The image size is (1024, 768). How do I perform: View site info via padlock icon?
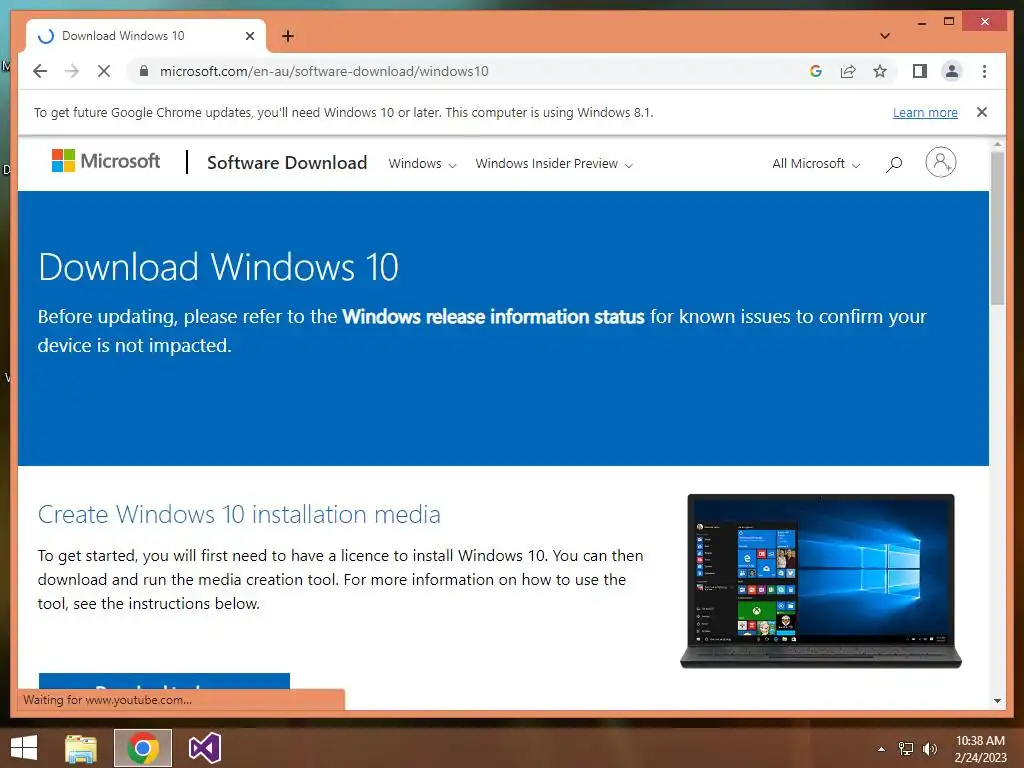(x=144, y=71)
